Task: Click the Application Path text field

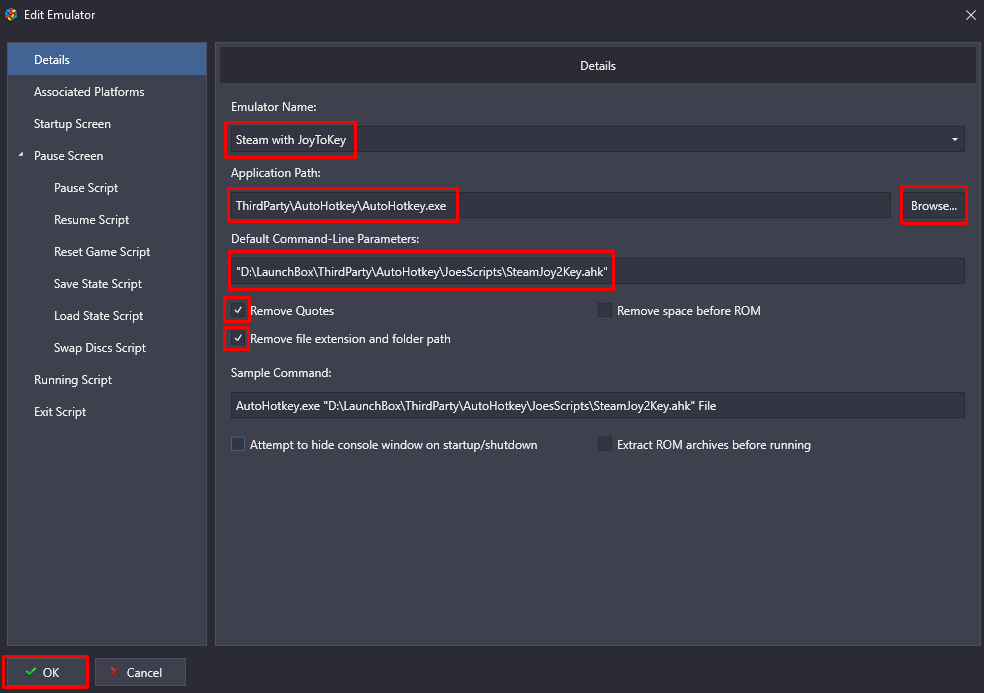Action: click(560, 206)
